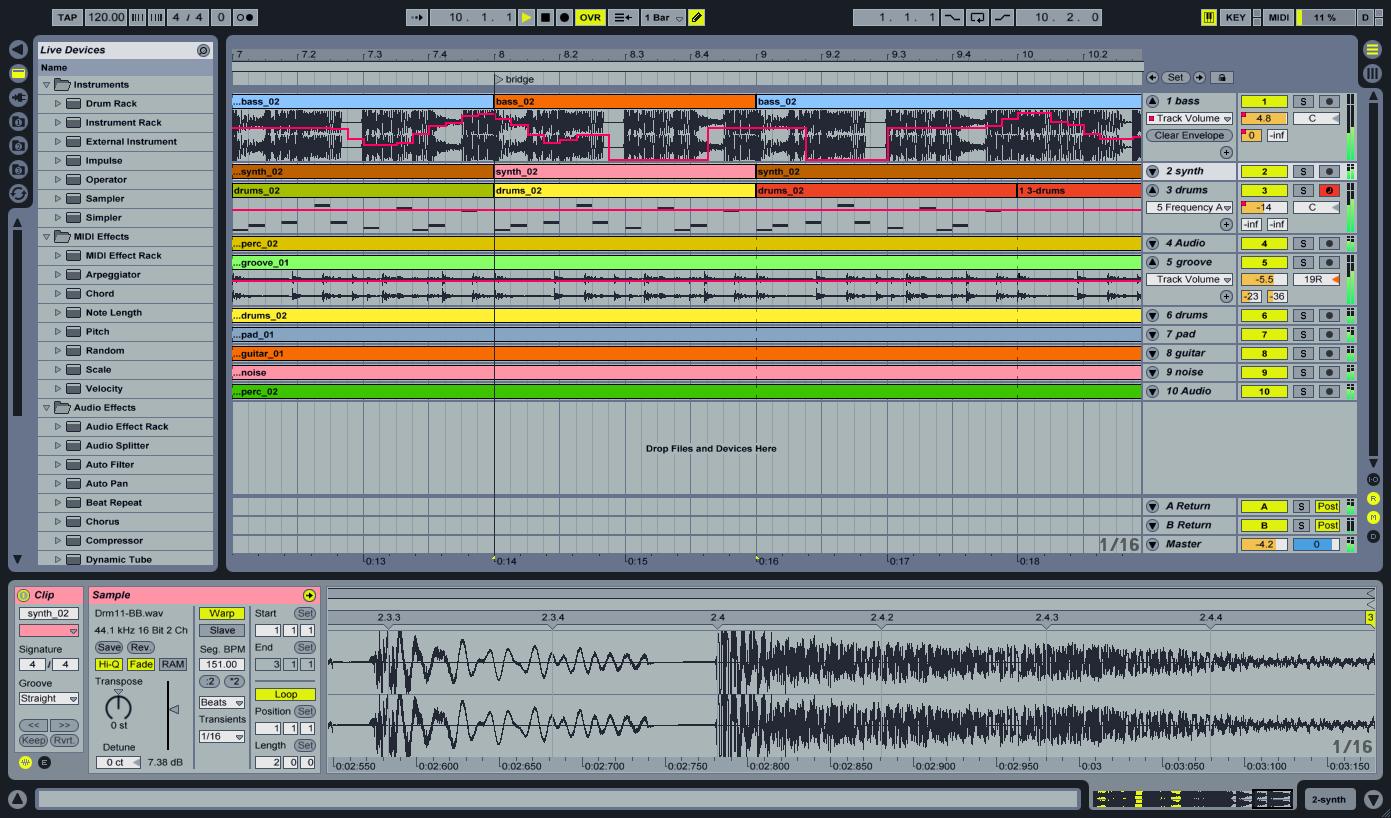Select the Draw Mode pencil tool
Image resolution: width=1391 pixels, height=818 pixels.
pos(697,17)
